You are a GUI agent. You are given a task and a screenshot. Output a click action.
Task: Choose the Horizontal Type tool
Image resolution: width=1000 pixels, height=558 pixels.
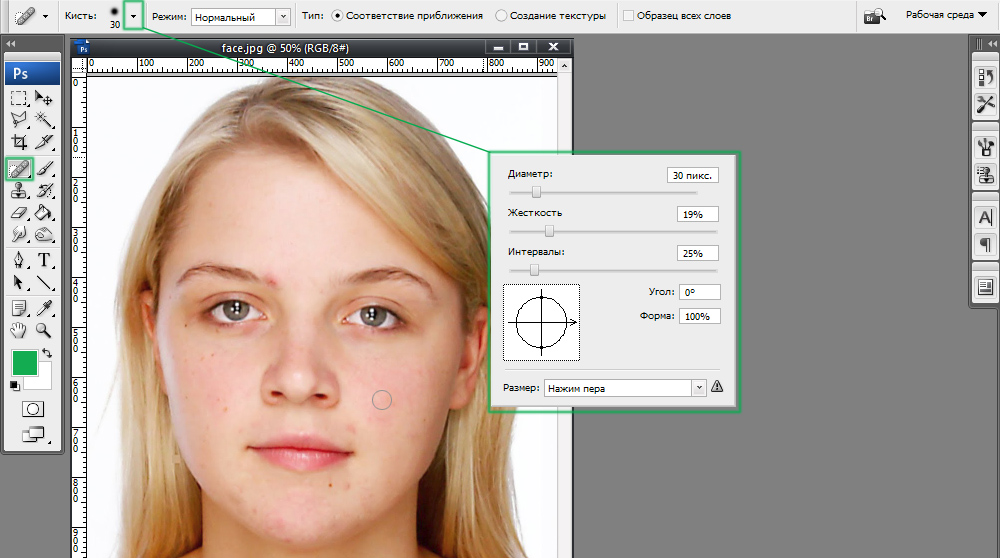coord(44,261)
